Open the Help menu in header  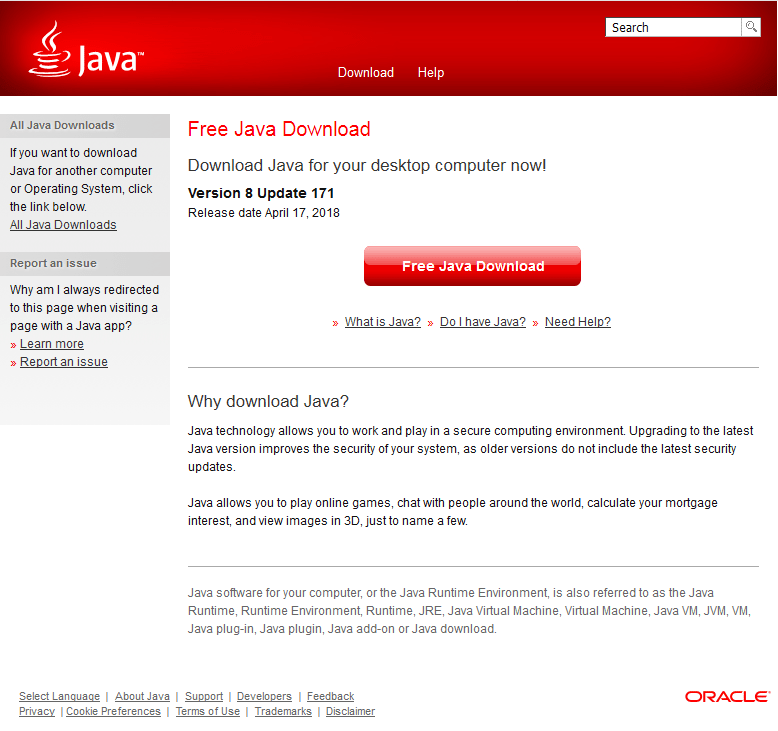click(x=431, y=72)
